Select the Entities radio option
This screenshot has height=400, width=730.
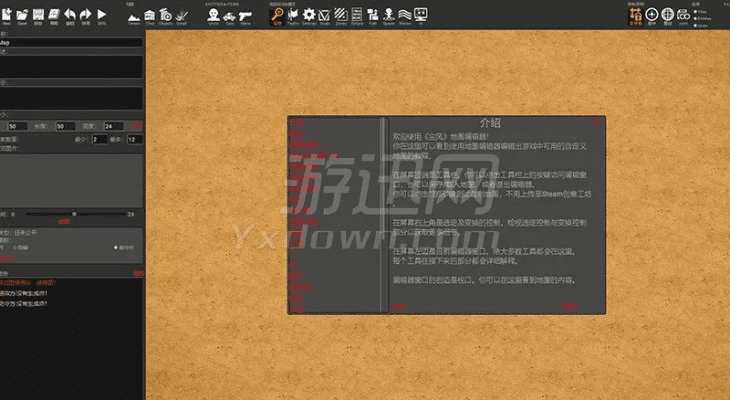coord(695,17)
